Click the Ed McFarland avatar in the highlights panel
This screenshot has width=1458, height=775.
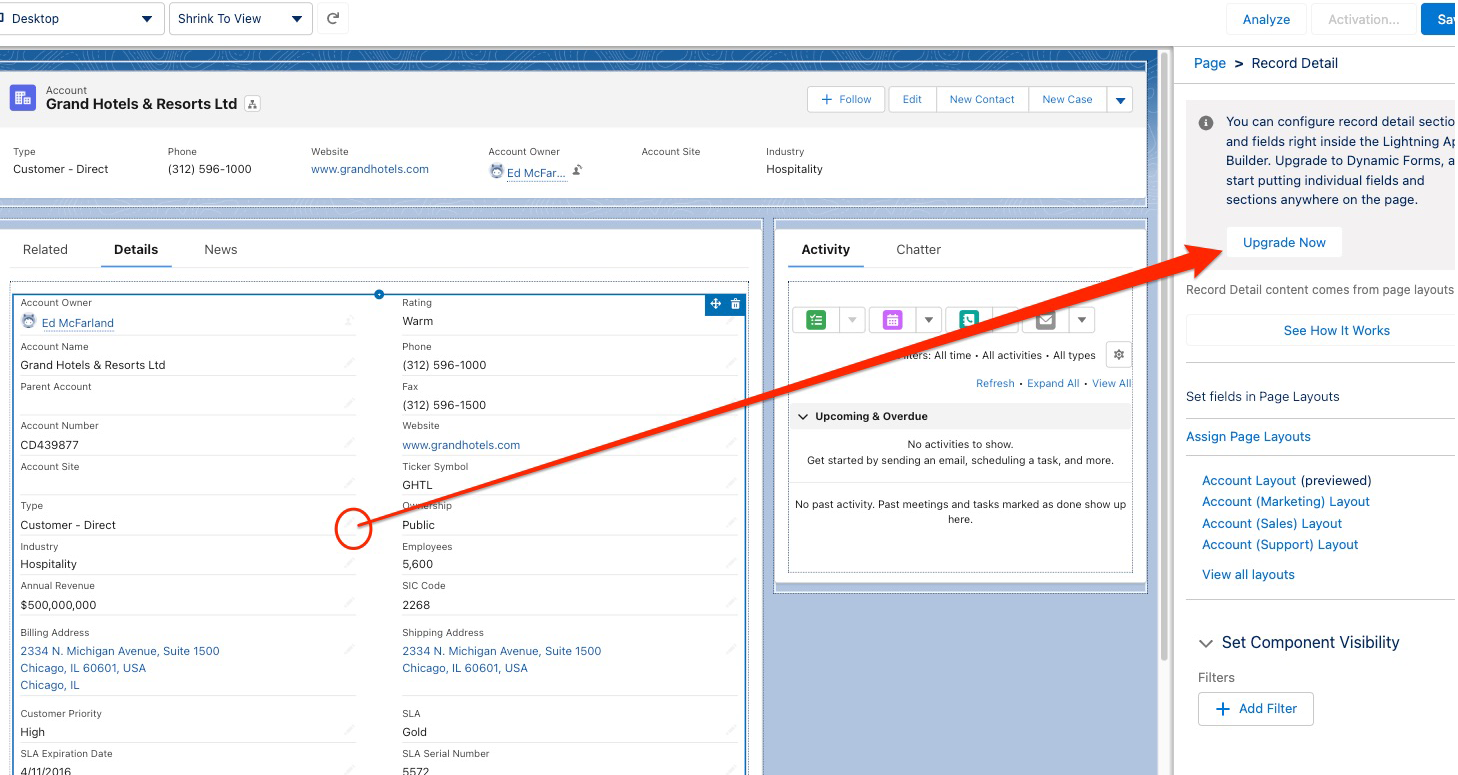tap(496, 172)
